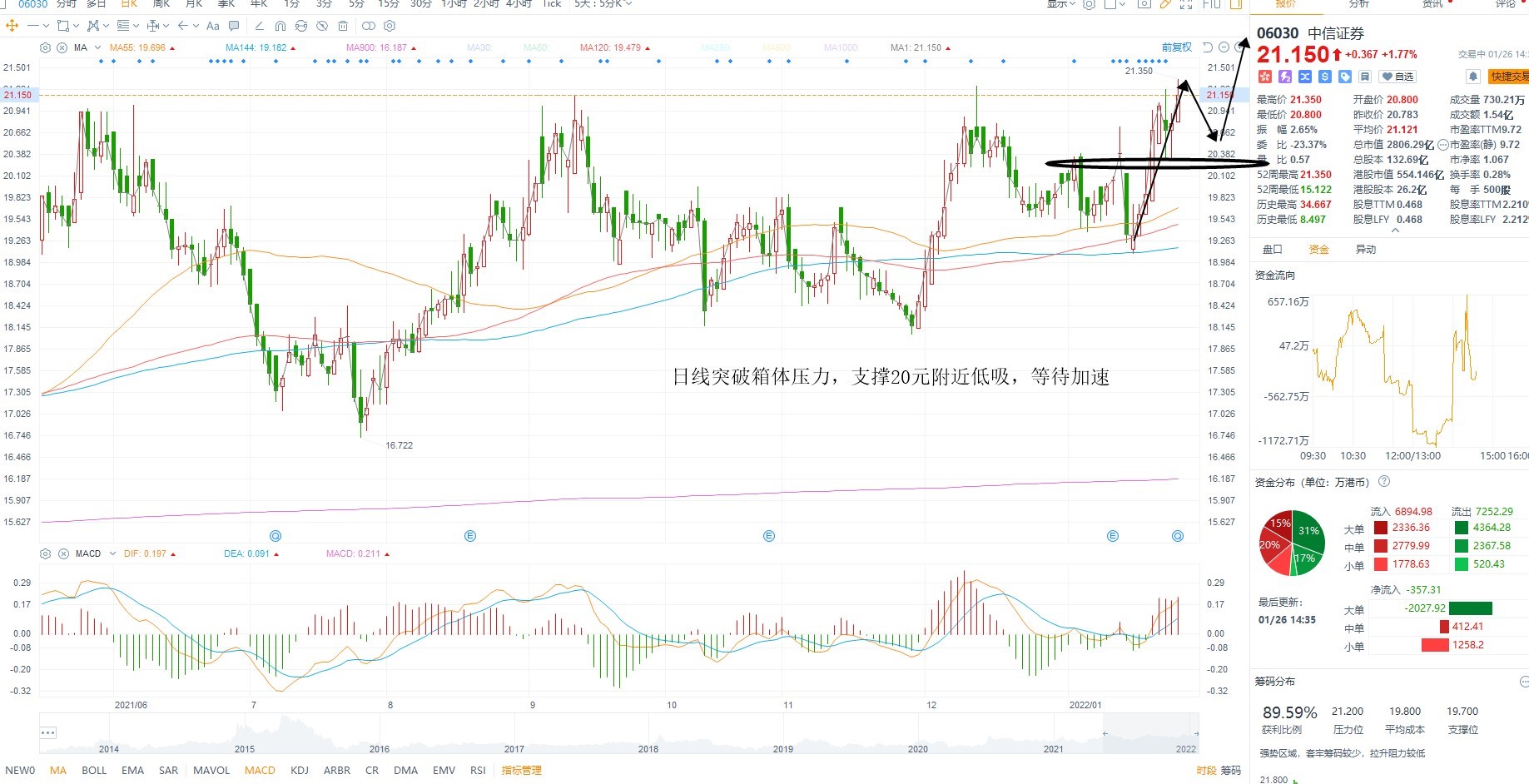The image size is (1529, 784).
Task: Select the 30分 period tab
Action: click(x=421, y=4)
